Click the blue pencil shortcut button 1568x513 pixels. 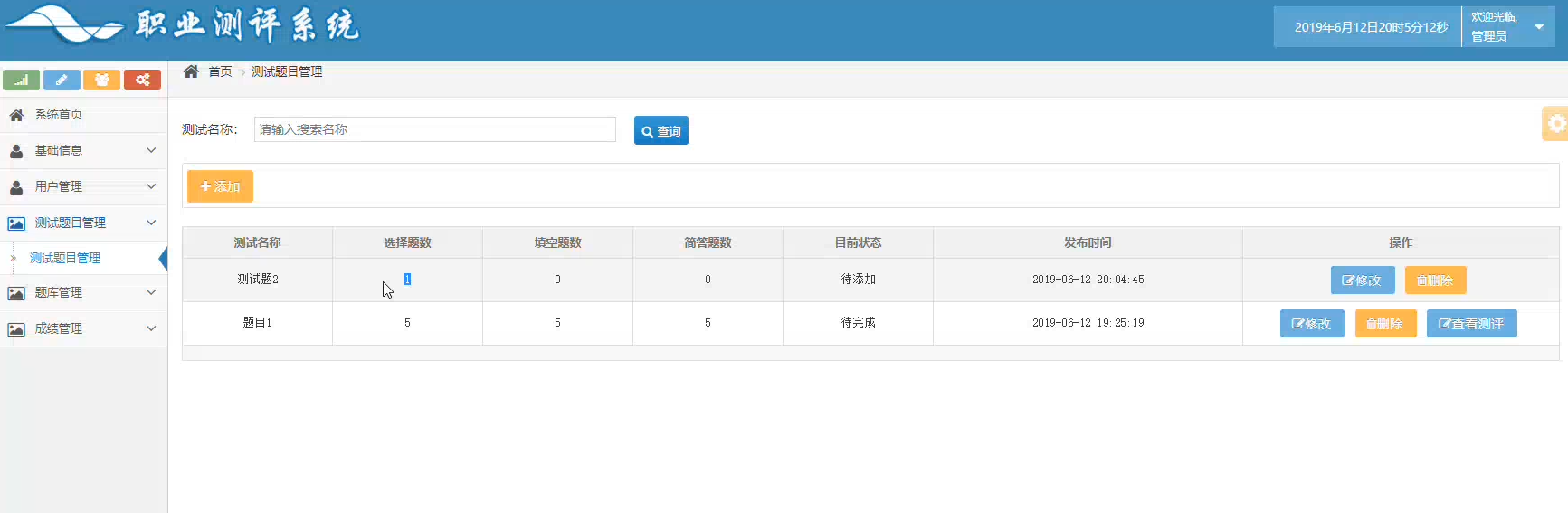coord(62,80)
